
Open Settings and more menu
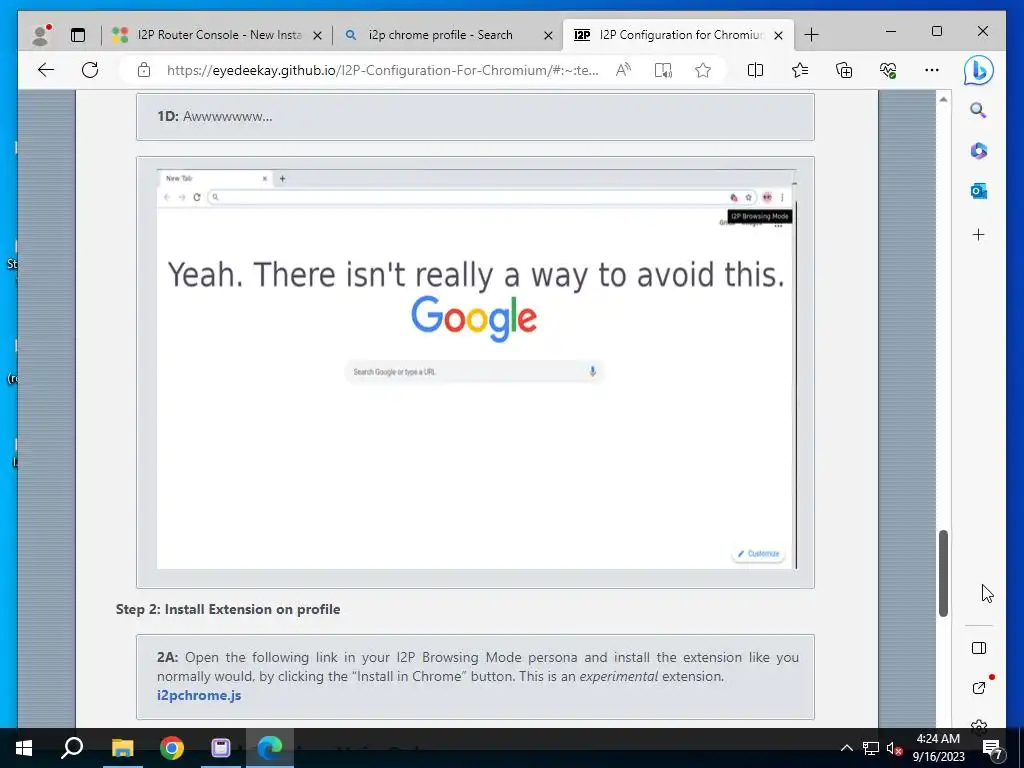(x=932, y=70)
